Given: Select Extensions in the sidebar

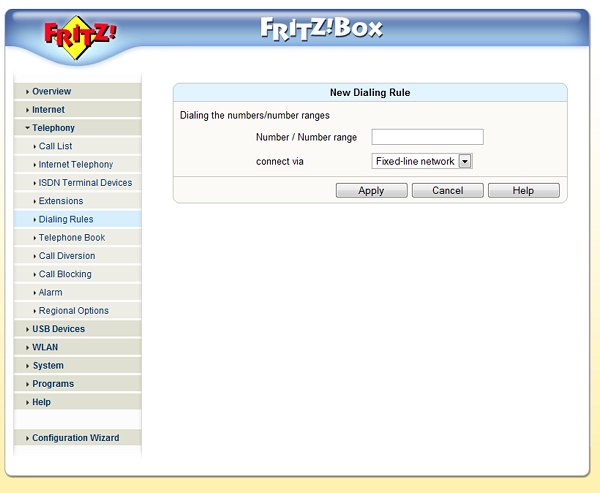Looking at the screenshot, I should 61,201.
